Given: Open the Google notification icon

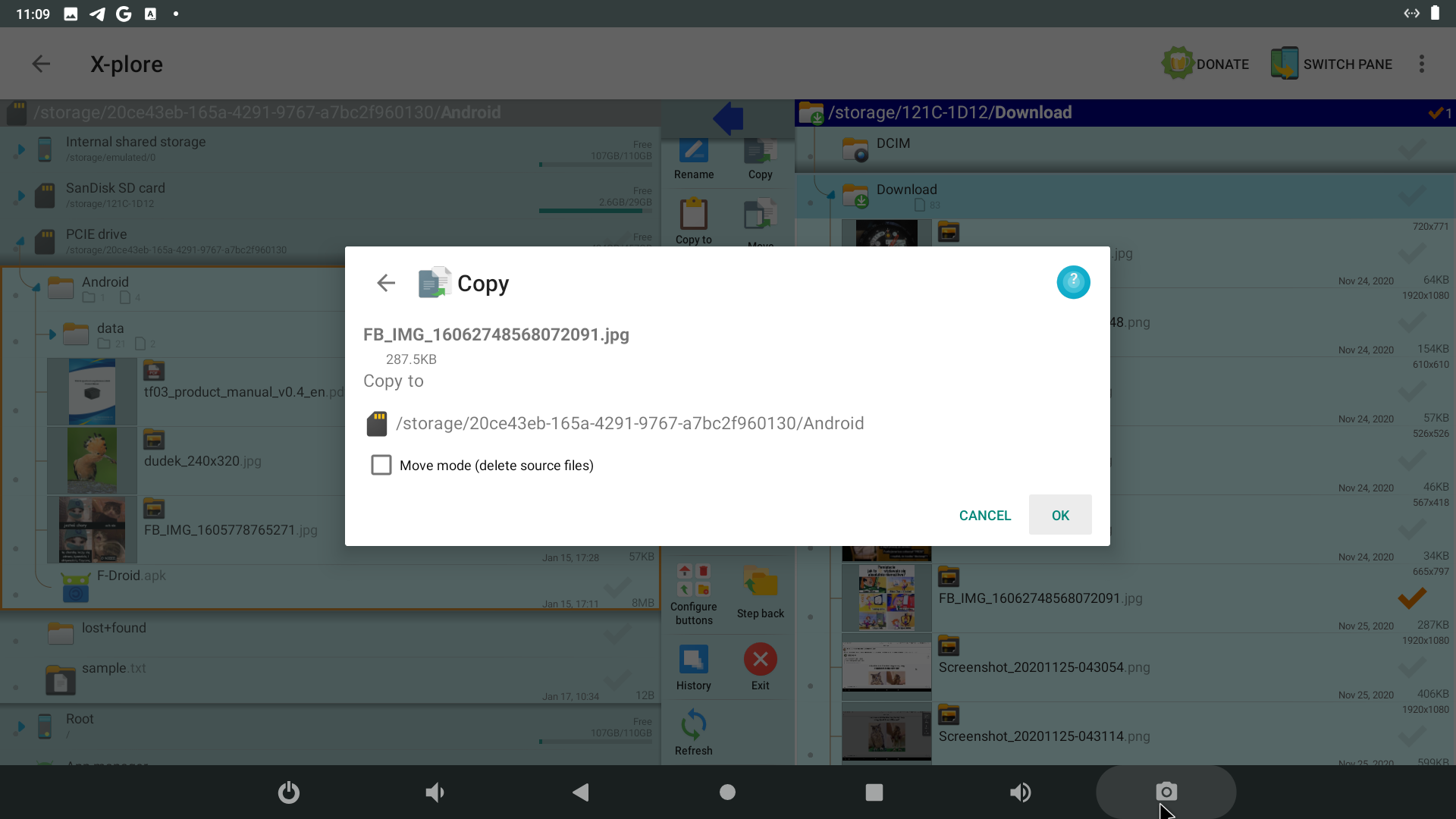Looking at the screenshot, I should point(124,14).
